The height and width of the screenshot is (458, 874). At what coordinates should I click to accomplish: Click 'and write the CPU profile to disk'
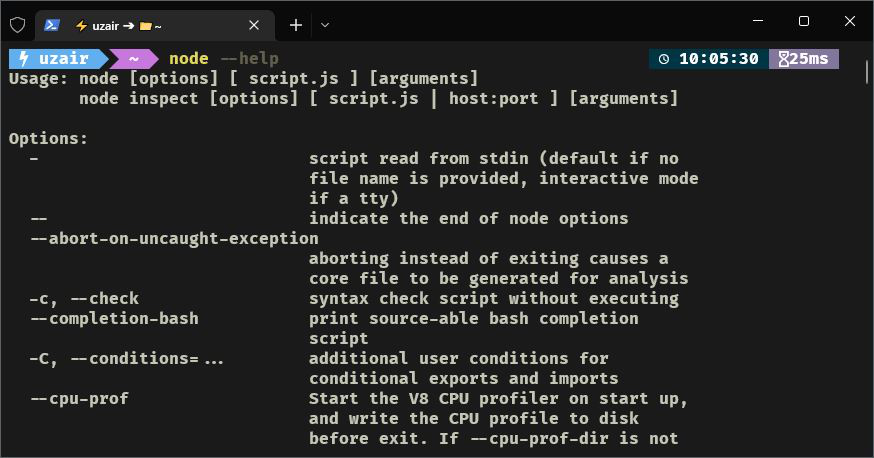pyautogui.click(x=474, y=419)
